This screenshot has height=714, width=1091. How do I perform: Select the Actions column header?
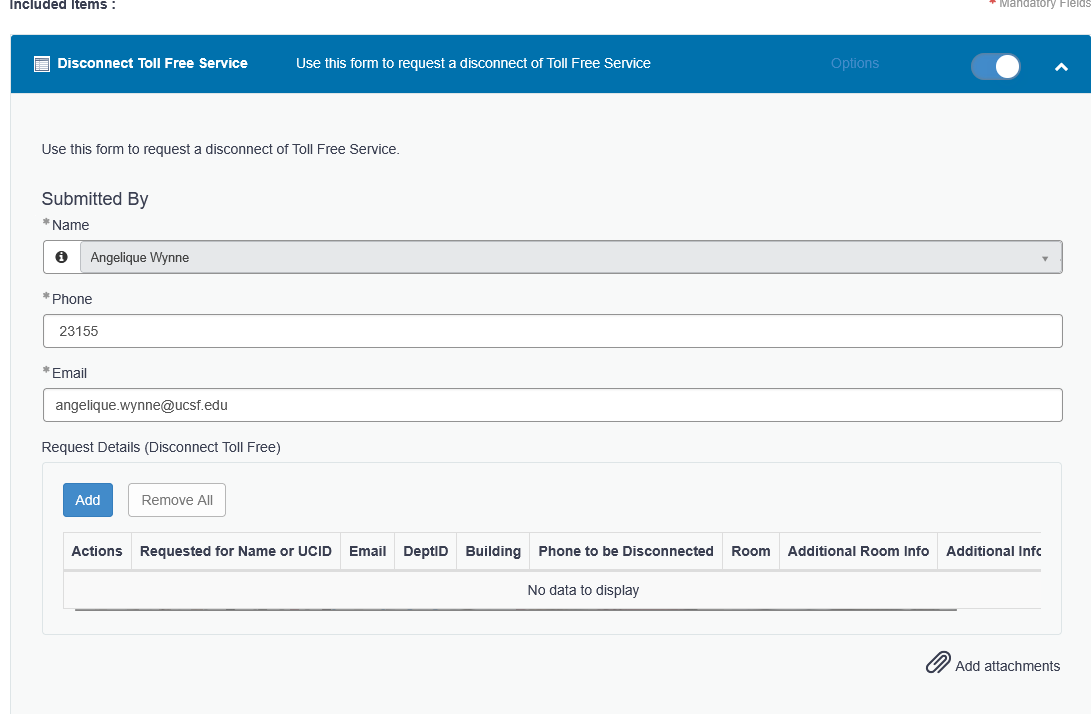coord(97,551)
